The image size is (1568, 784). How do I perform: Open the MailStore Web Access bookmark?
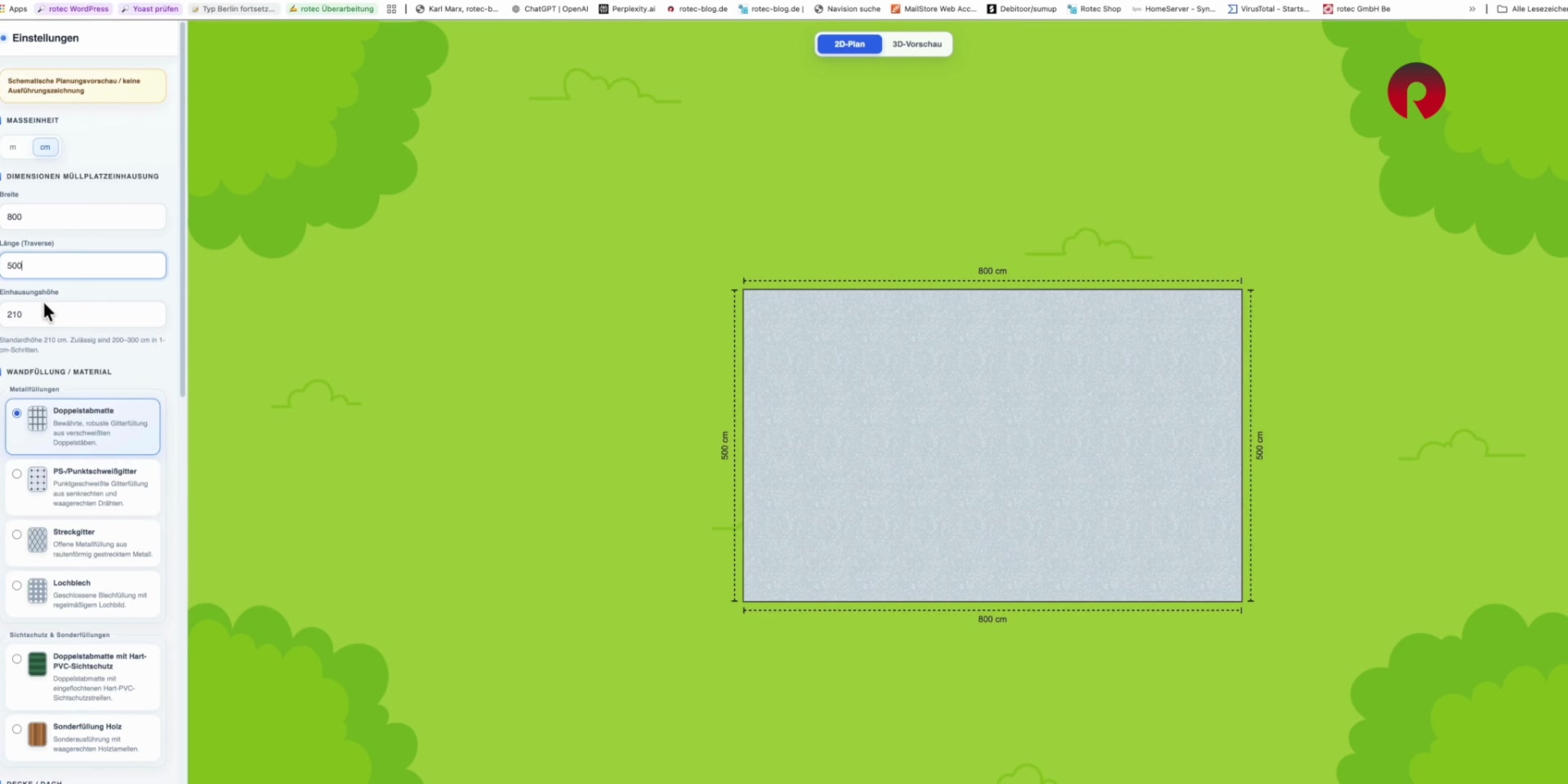point(933,9)
